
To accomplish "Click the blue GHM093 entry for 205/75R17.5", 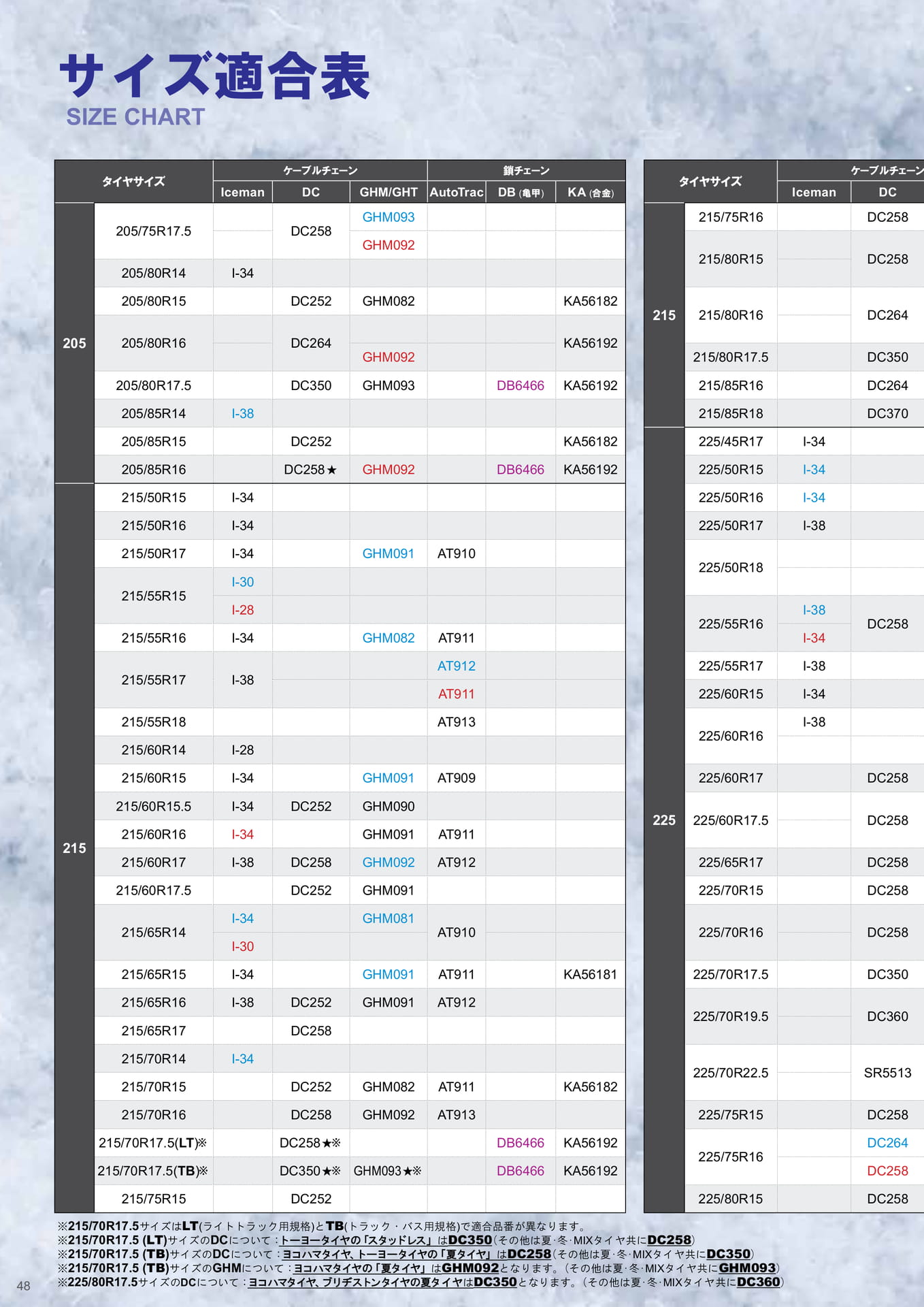I will [388, 217].
